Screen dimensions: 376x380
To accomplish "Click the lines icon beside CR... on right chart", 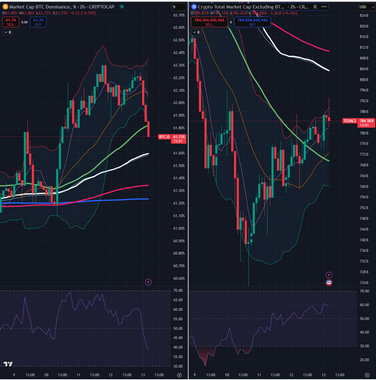I will point(315,7).
